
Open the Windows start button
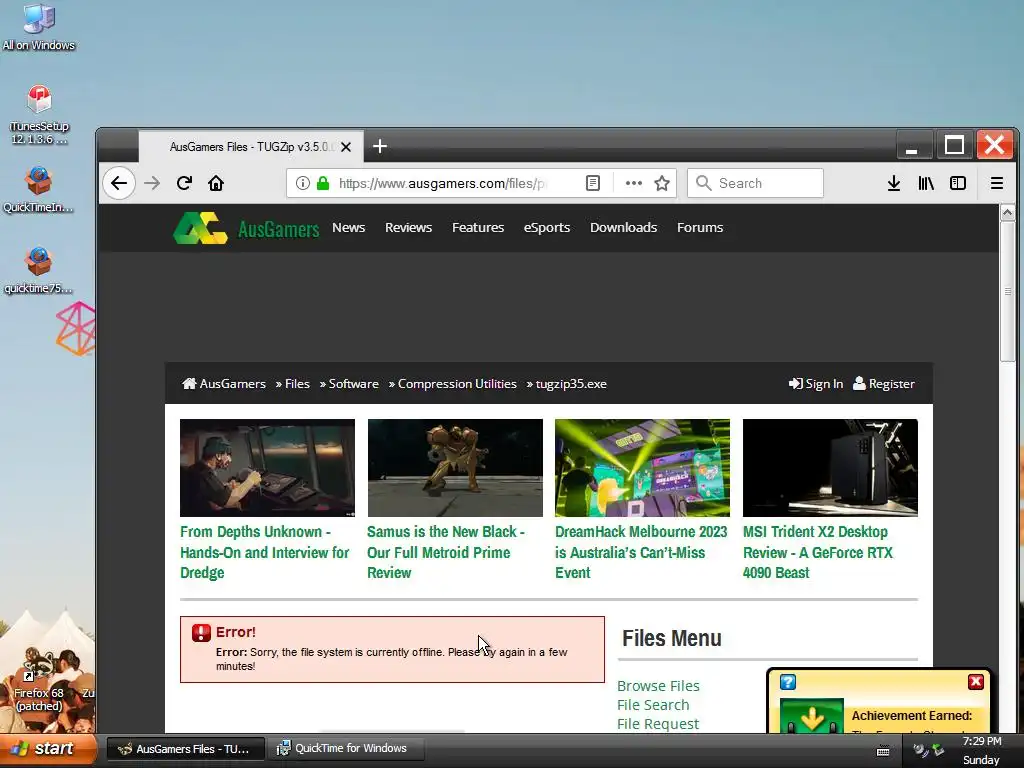[x=48, y=748]
